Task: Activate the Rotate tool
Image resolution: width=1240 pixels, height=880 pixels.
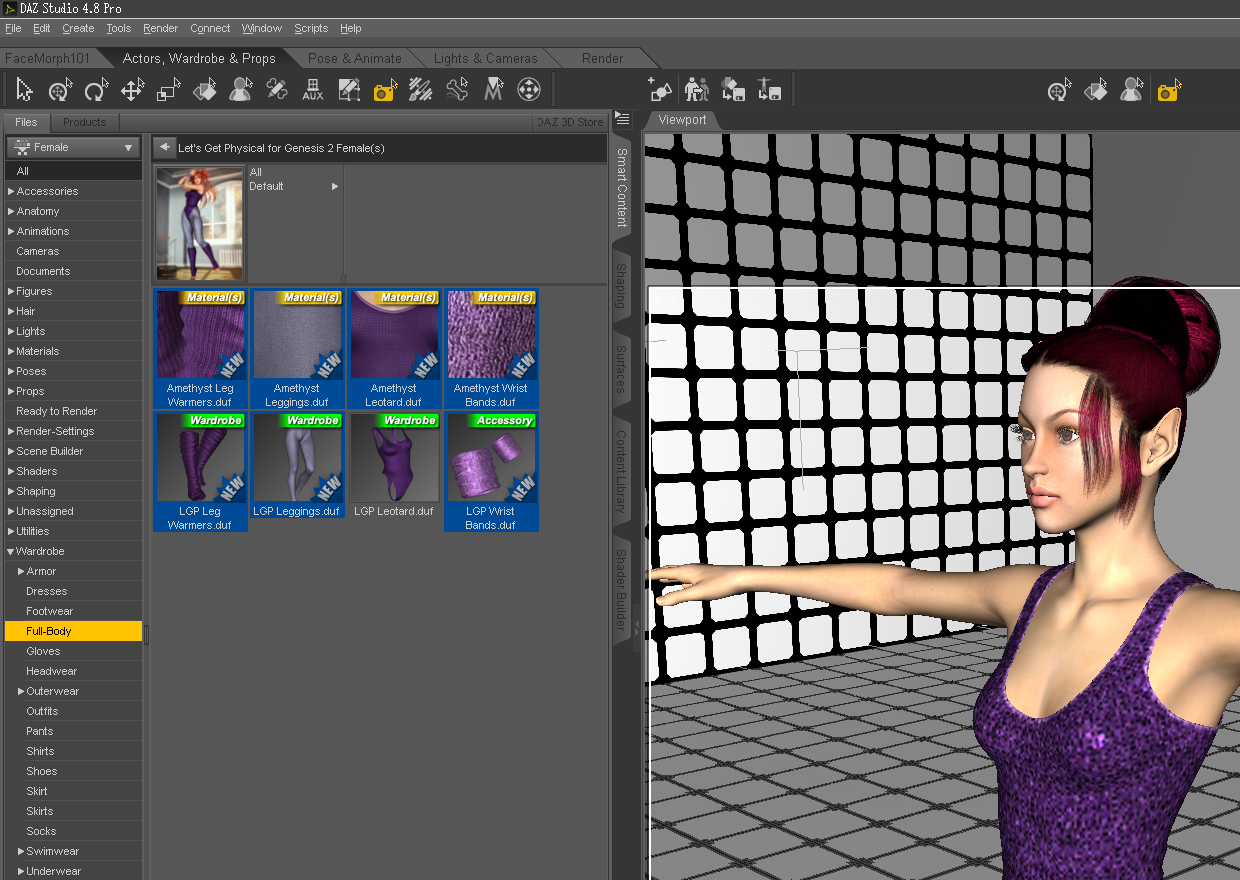Action: (96, 91)
